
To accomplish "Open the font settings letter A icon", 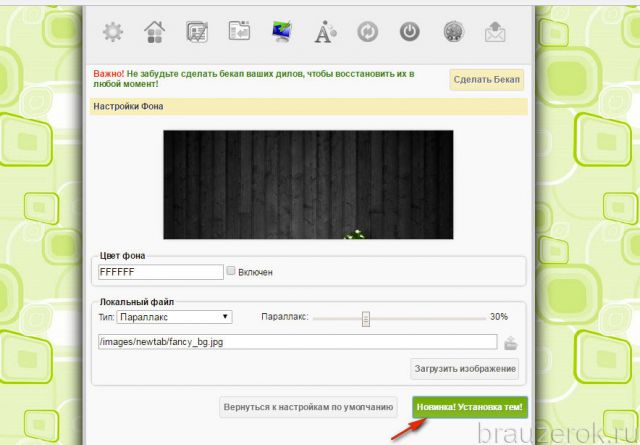I will pos(325,32).
